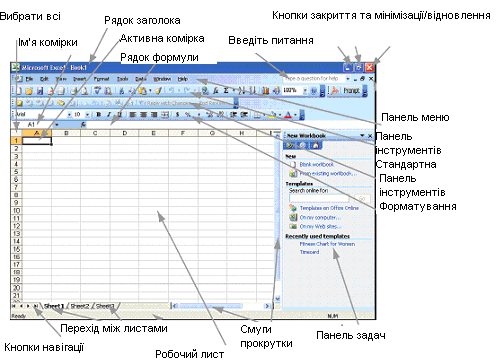
Task: Open the Data menu
Action: [x=141, y=79]
